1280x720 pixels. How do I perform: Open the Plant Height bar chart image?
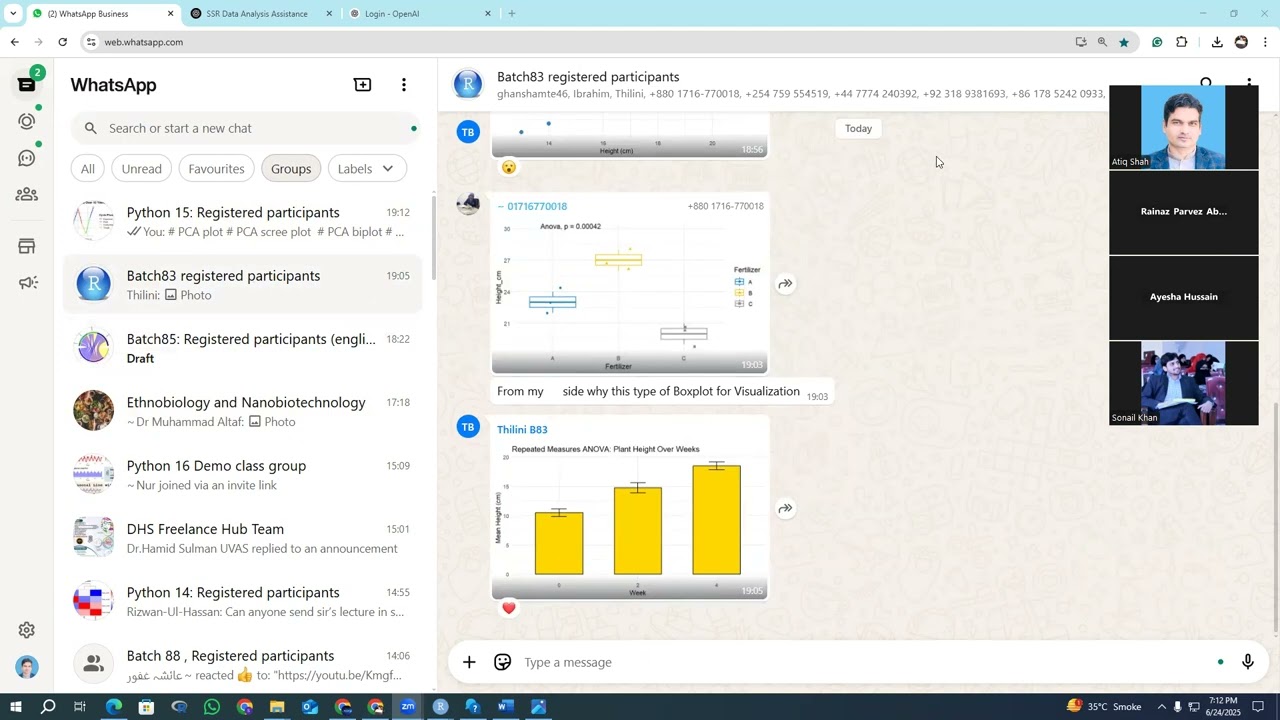tap(630, 520)
